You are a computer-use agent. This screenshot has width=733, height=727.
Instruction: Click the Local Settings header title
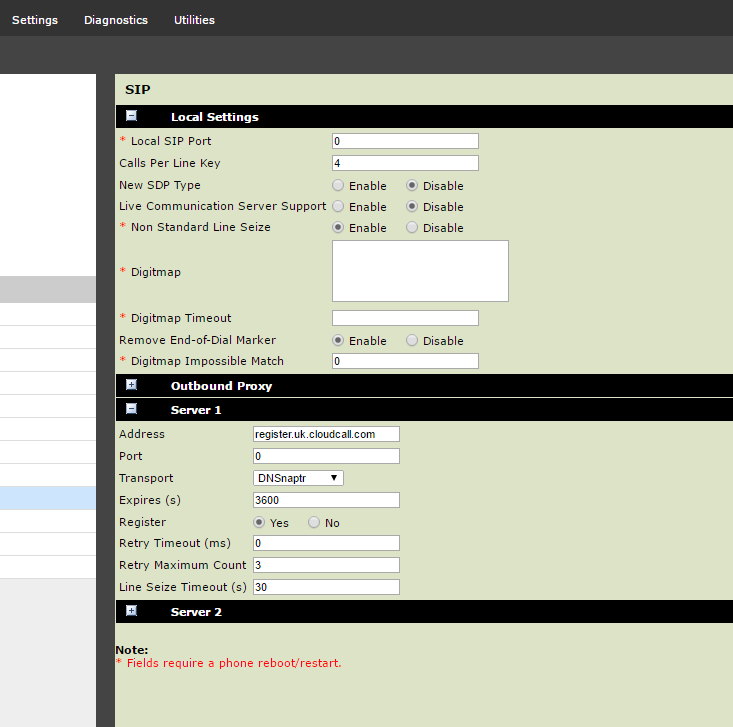point(215,117)
